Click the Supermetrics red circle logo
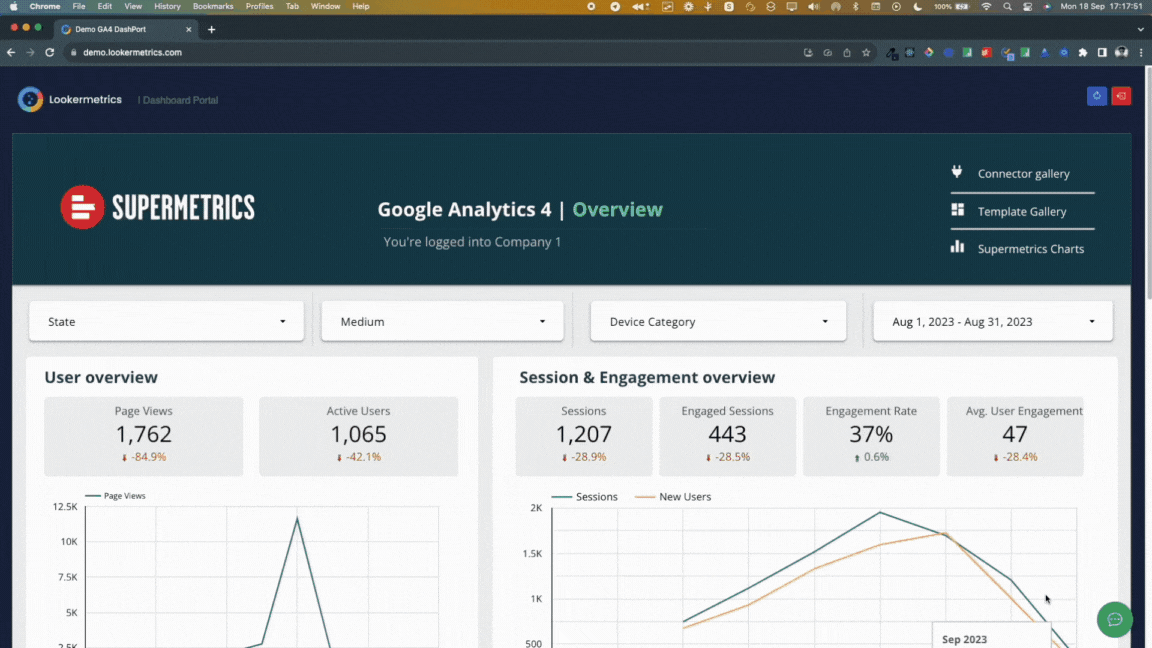 pos(82,207)
